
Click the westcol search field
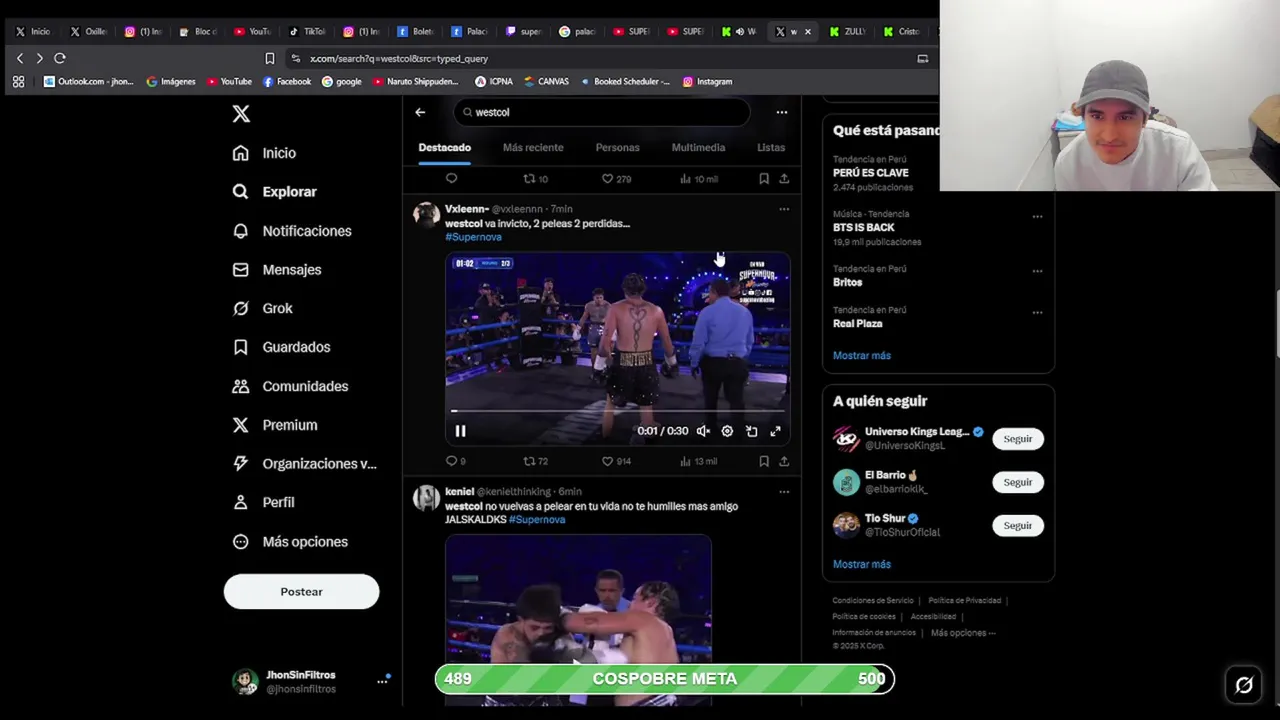603,112
